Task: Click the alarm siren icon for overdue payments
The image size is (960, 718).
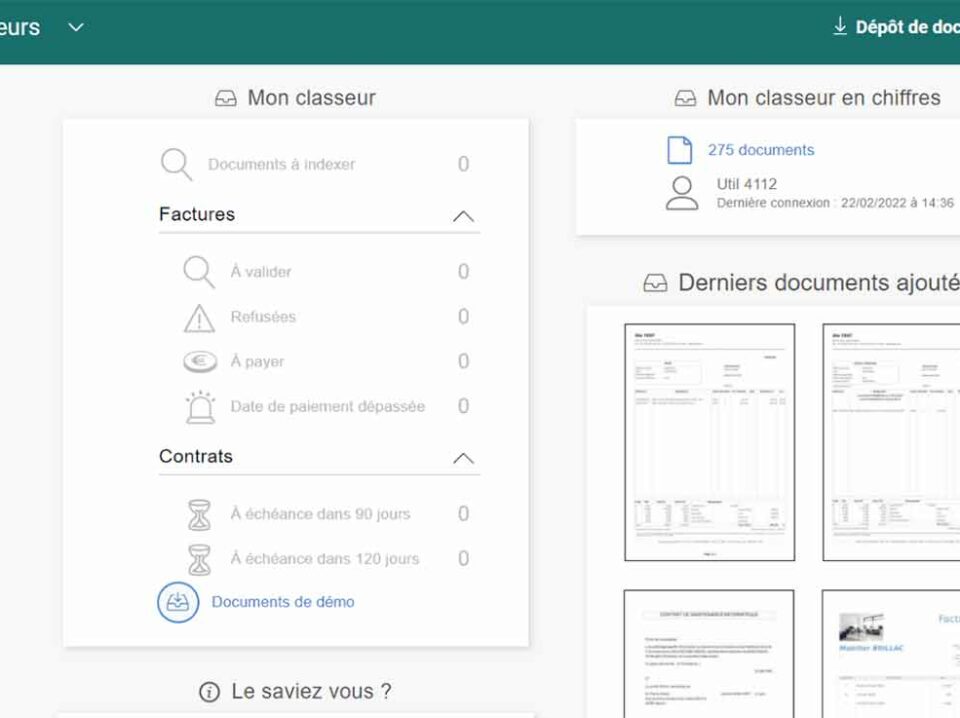Action: [x=199, y=407]
